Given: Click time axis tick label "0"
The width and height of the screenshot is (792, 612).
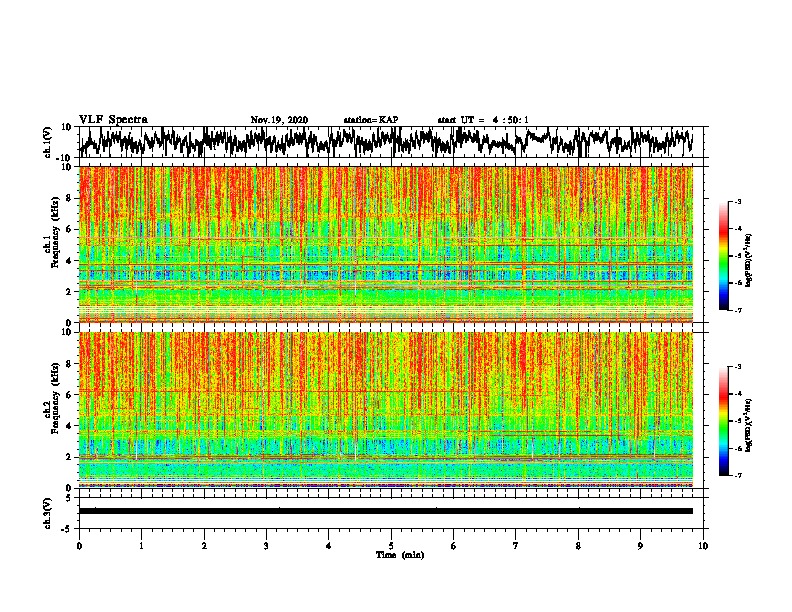Looking at the screenshot, I should (79, 546).
